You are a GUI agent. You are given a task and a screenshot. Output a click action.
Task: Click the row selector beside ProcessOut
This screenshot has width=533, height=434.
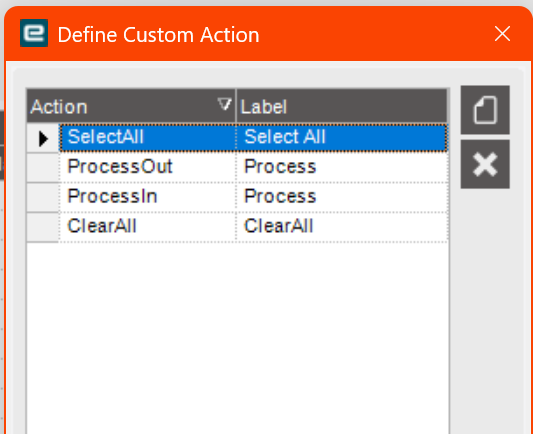43,168
